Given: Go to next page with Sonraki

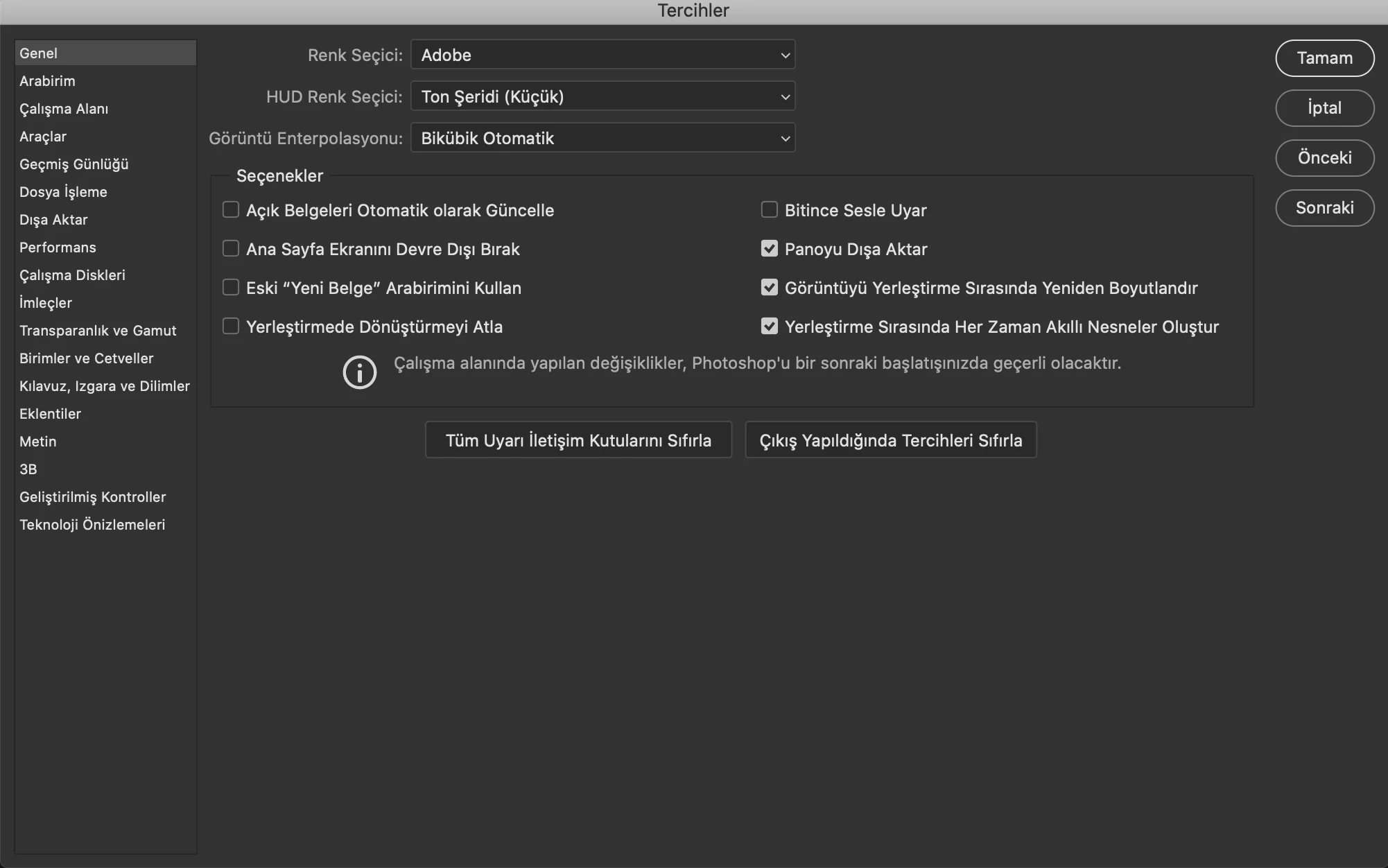Looking at the screenshot, I should 1324,208.
